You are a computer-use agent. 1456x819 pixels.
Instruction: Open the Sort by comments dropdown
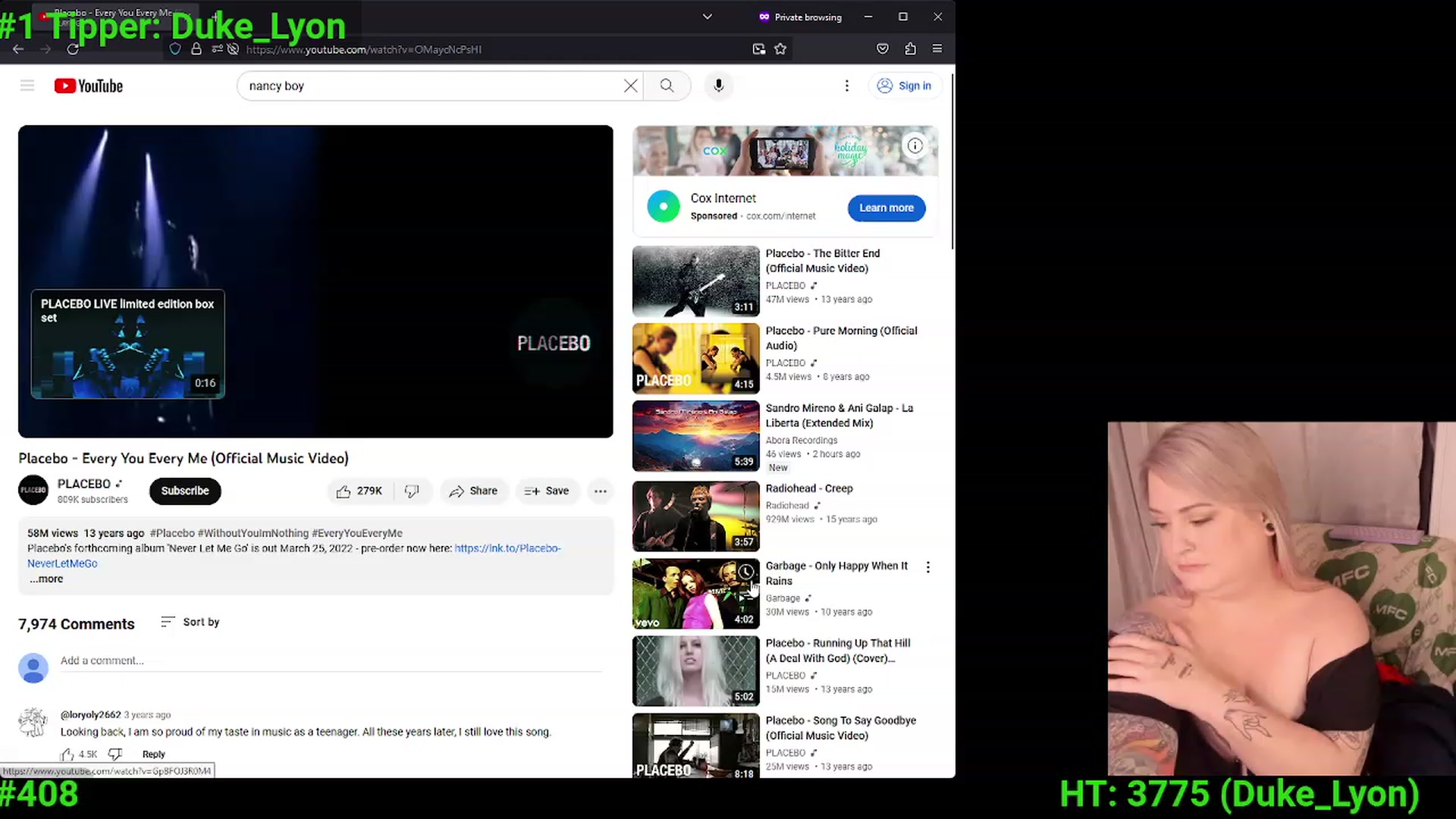tap(190, 622)
